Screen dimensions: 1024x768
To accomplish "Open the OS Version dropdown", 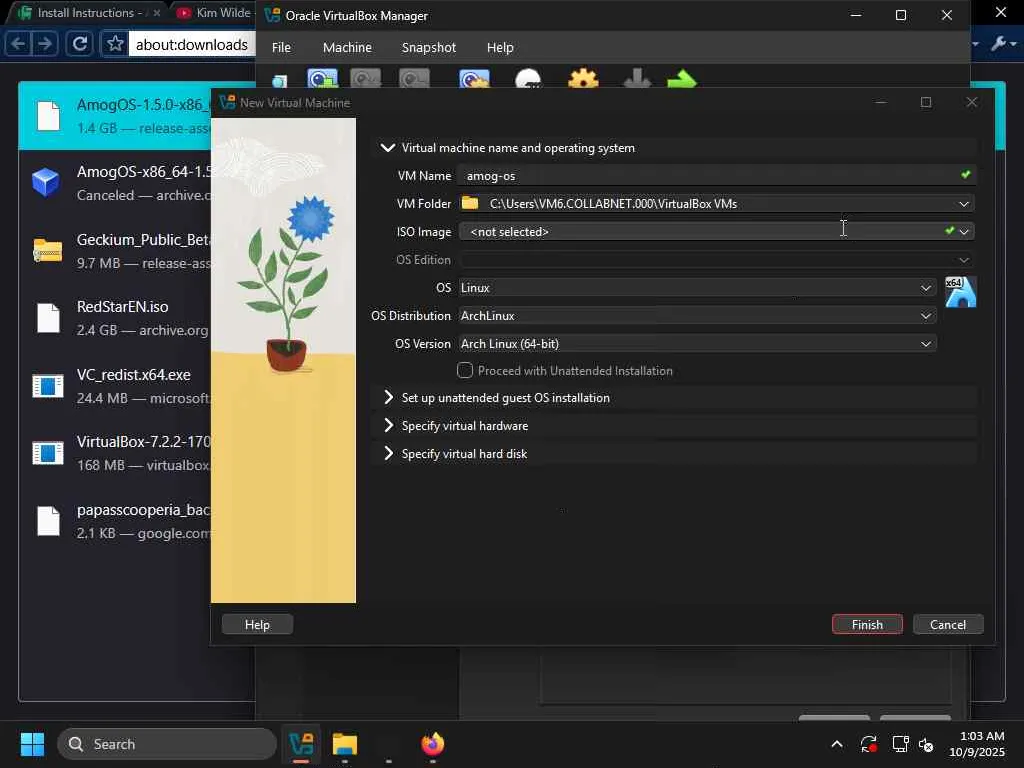I will (x=697, y=344).
